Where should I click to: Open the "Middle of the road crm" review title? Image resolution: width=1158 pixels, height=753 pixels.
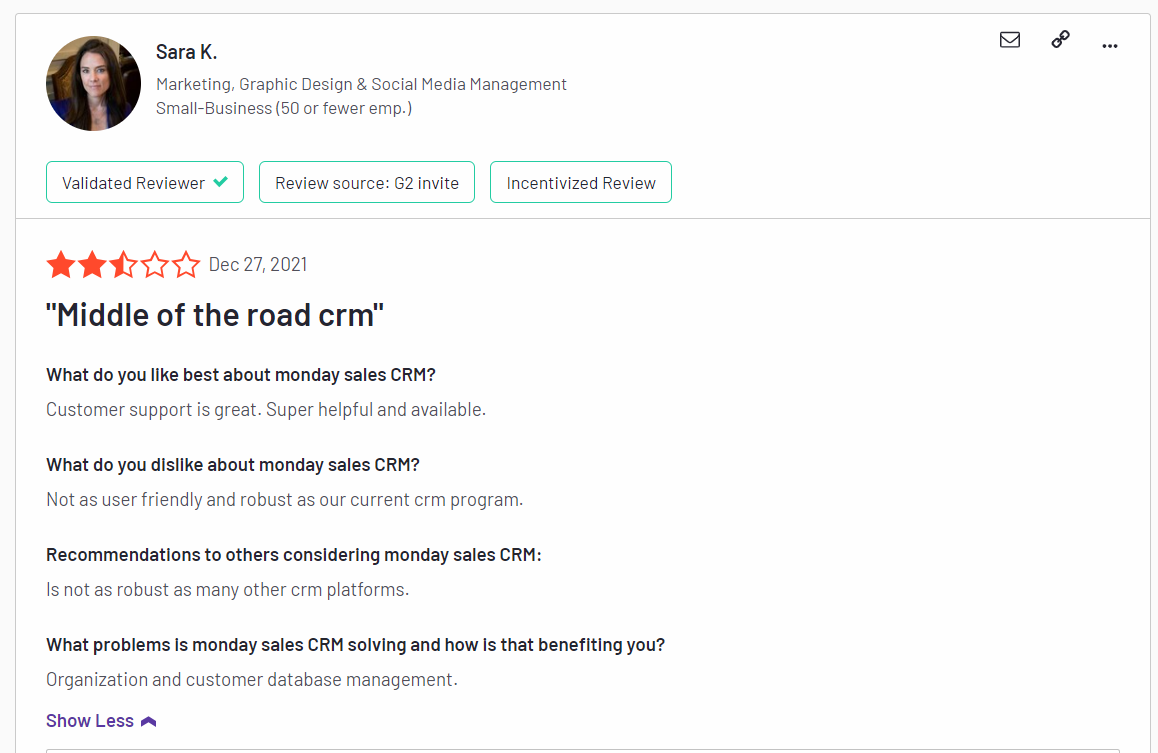pos(215,315)
